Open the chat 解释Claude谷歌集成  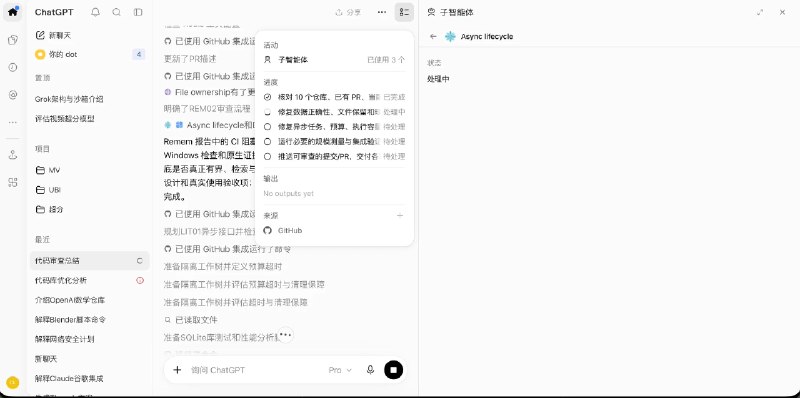89,379
